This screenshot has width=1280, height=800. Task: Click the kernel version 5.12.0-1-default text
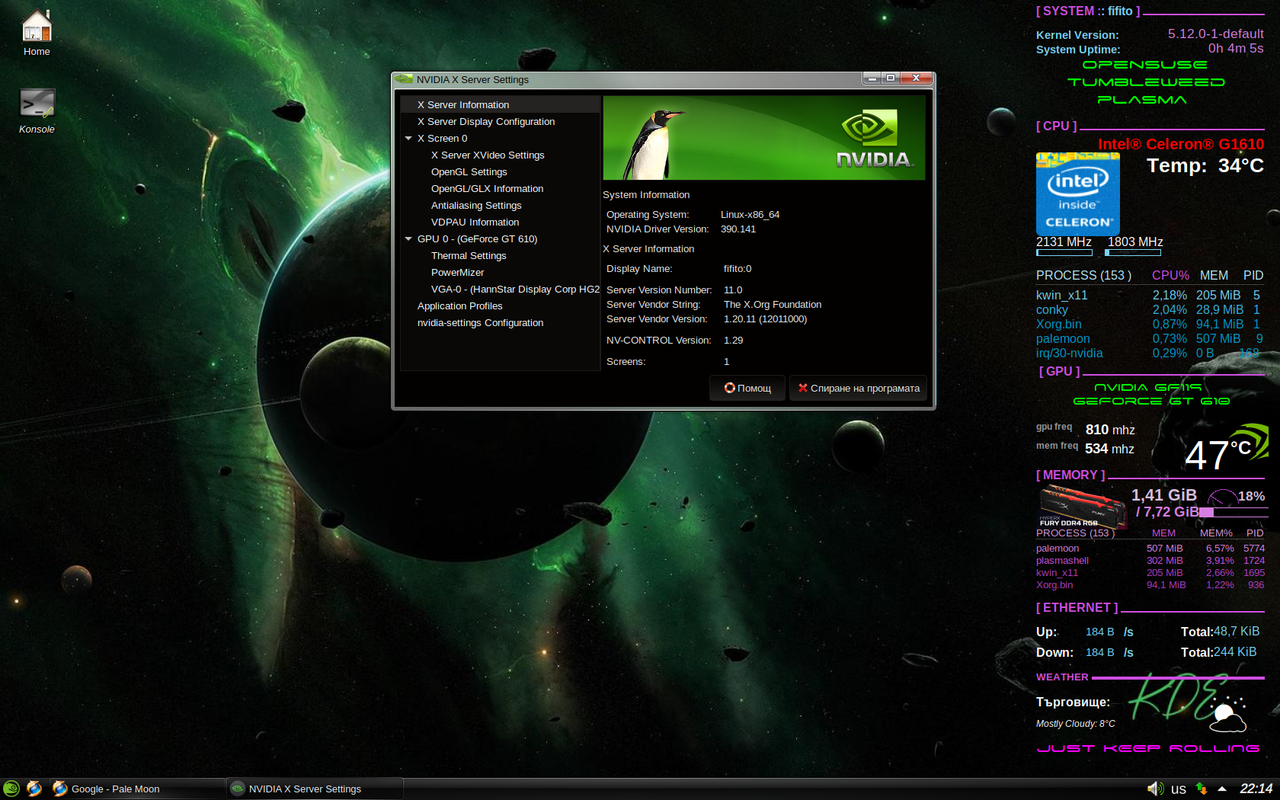[x=1215, y=34]
